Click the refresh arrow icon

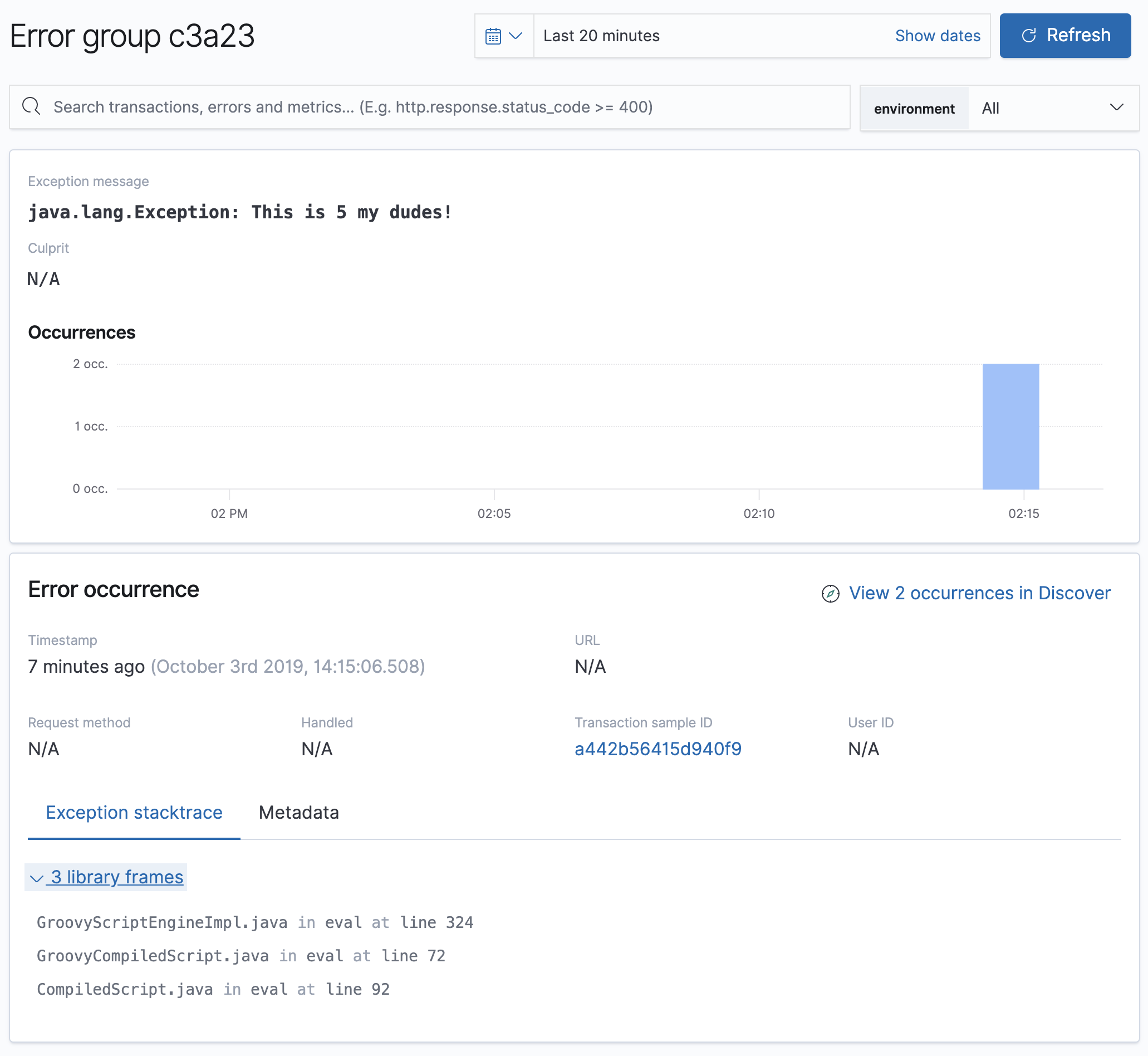click(1029, 36)
